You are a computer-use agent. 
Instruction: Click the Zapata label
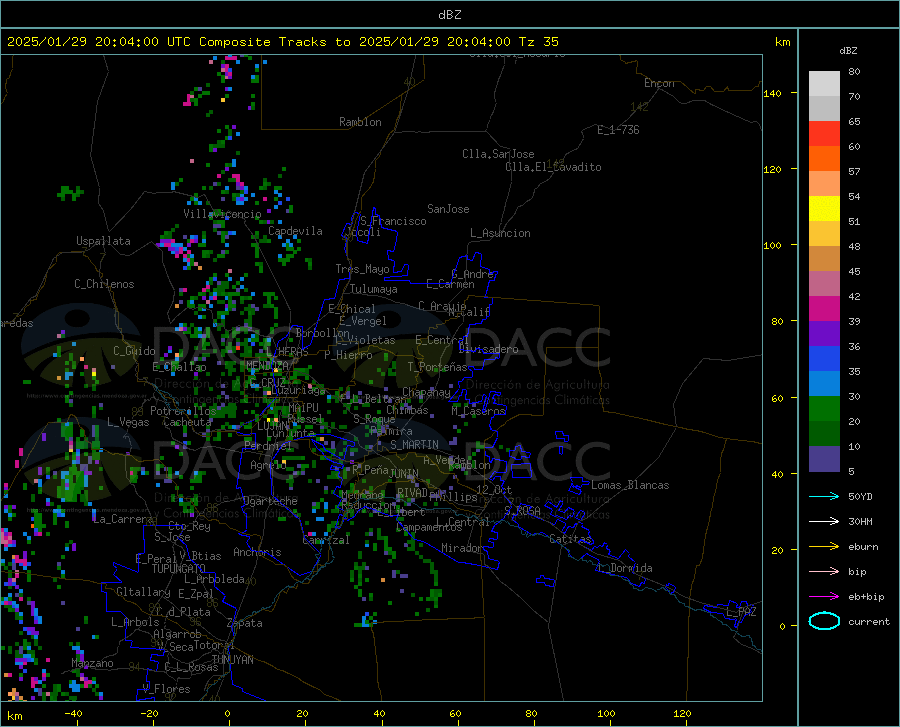point(245,623)
